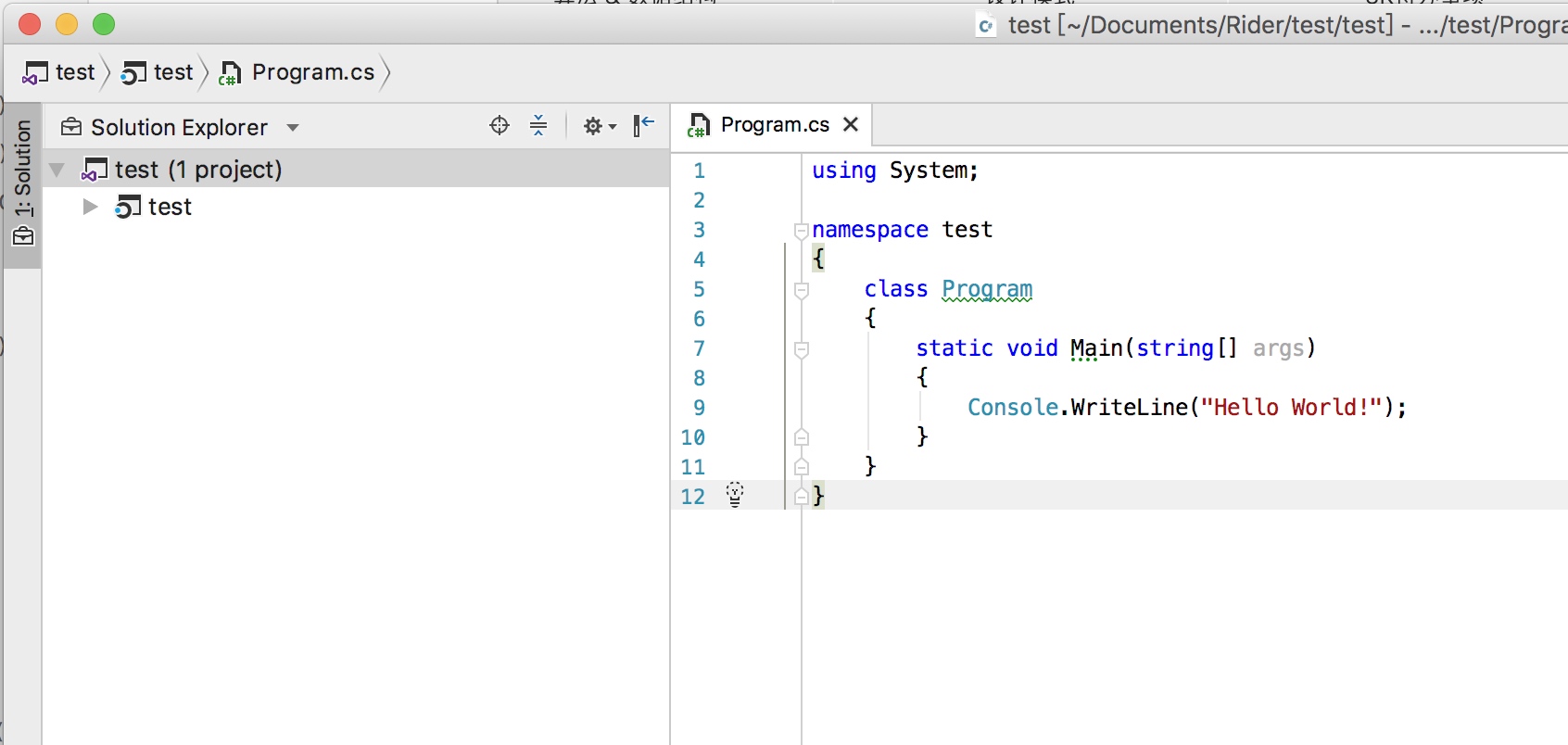The width and height of the screenshot is (1568, 745).
Task: Click fold end marker on line 10
Action: (x=802, y=437)
